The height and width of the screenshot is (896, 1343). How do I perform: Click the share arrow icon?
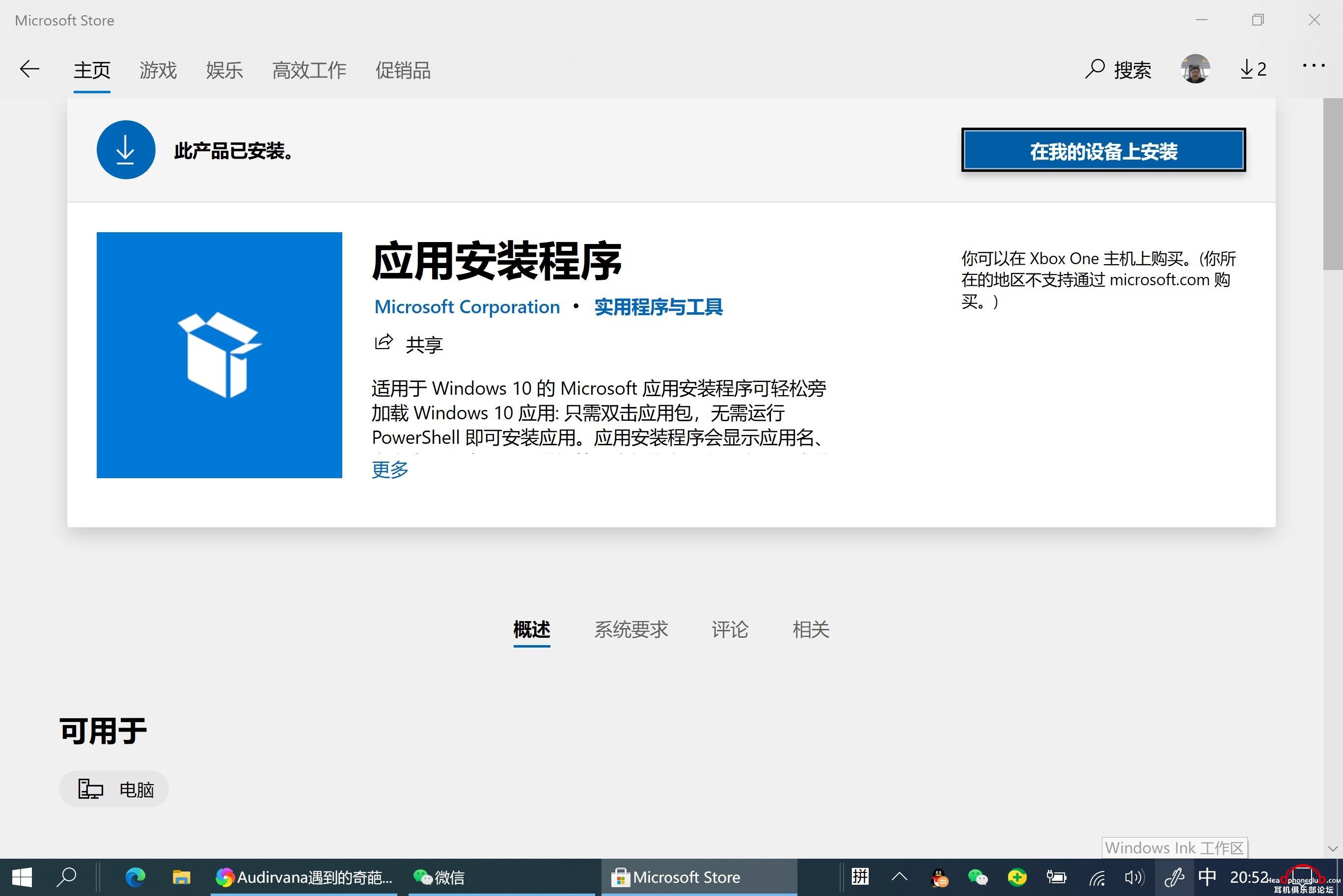coord(384,342)
